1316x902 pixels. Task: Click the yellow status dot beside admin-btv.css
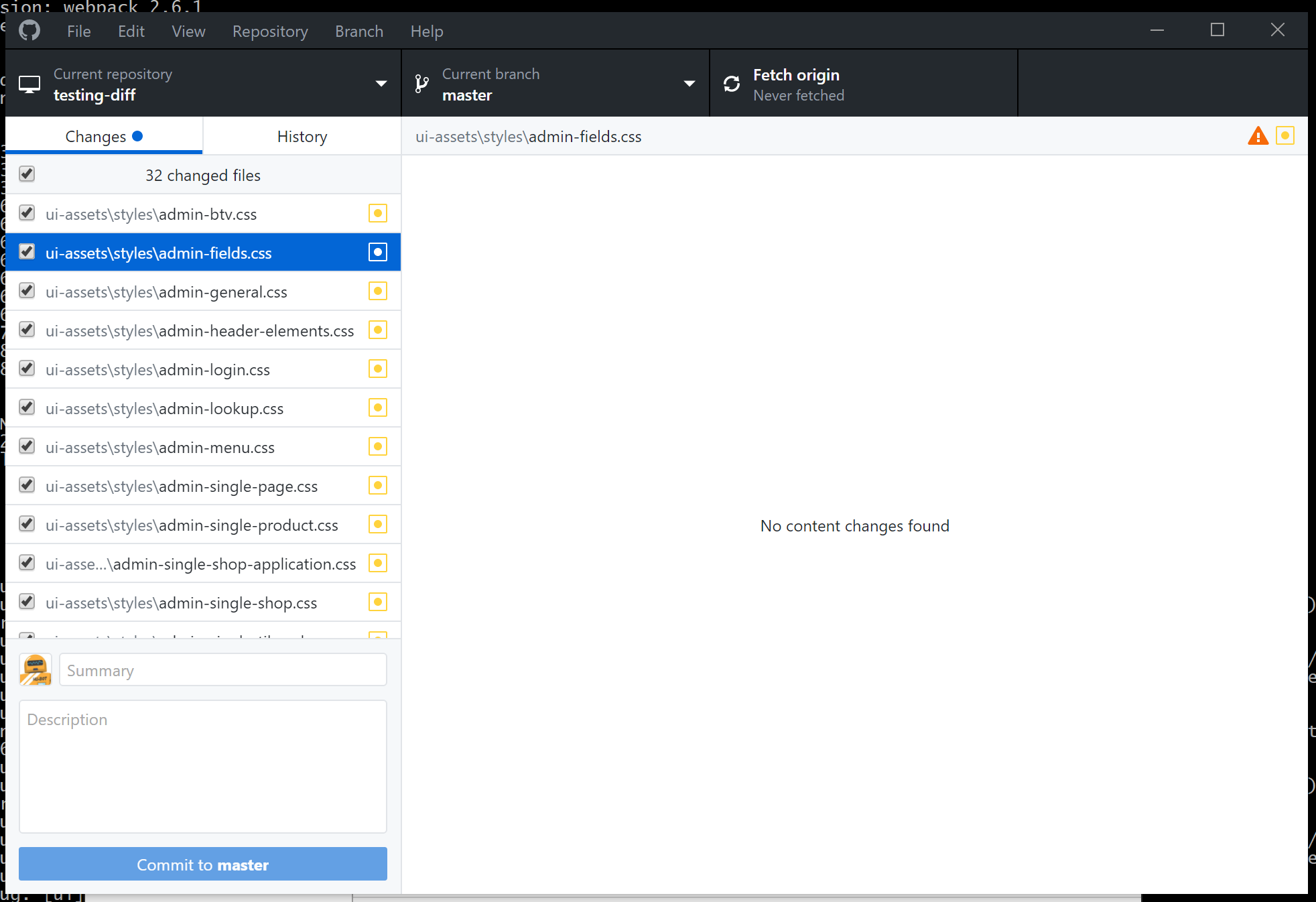[378, 213]
